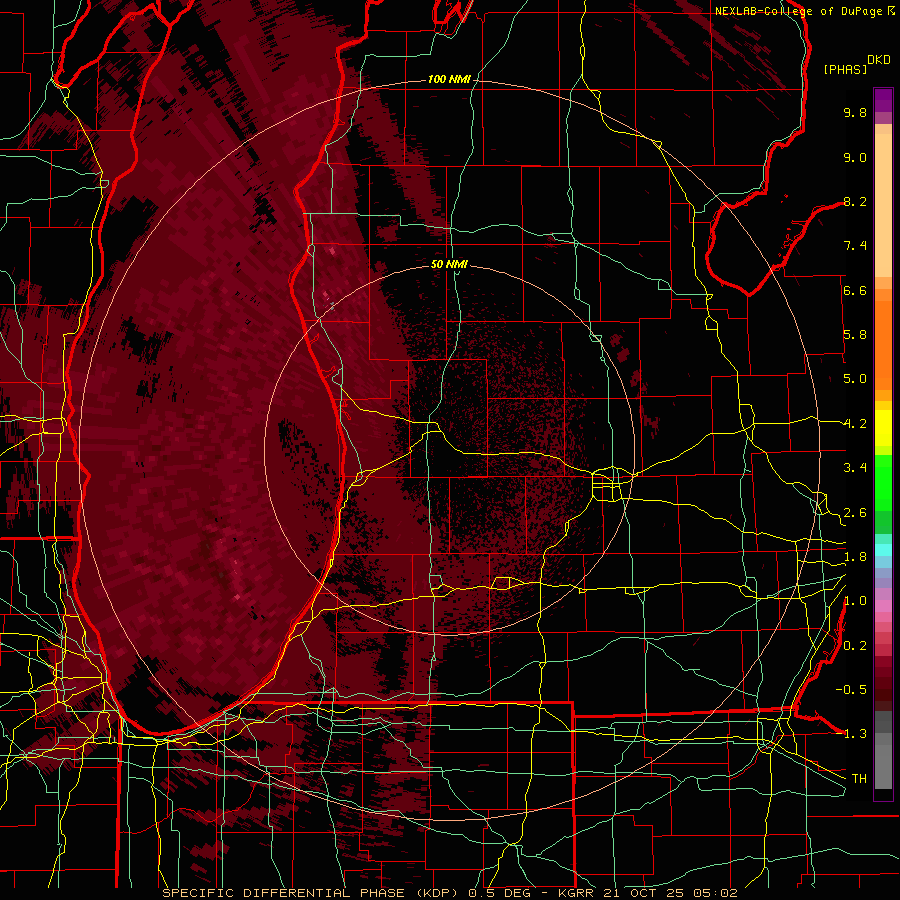This screenshot has width=900, height=900.
Task: Click the DKD product code label
Action: coord(879,60)
